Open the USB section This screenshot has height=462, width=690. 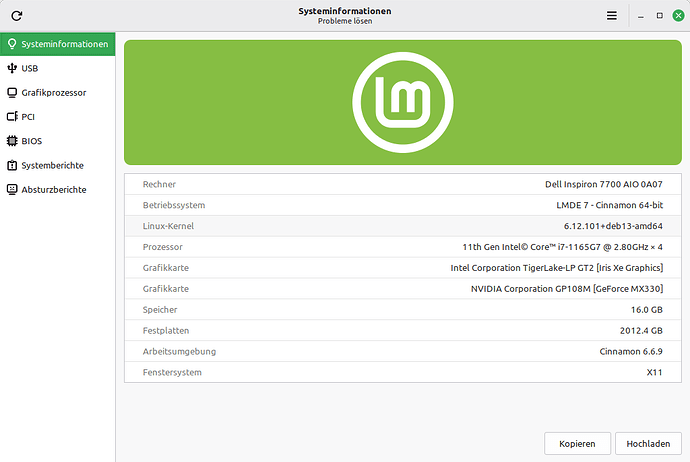coord(58,68)
